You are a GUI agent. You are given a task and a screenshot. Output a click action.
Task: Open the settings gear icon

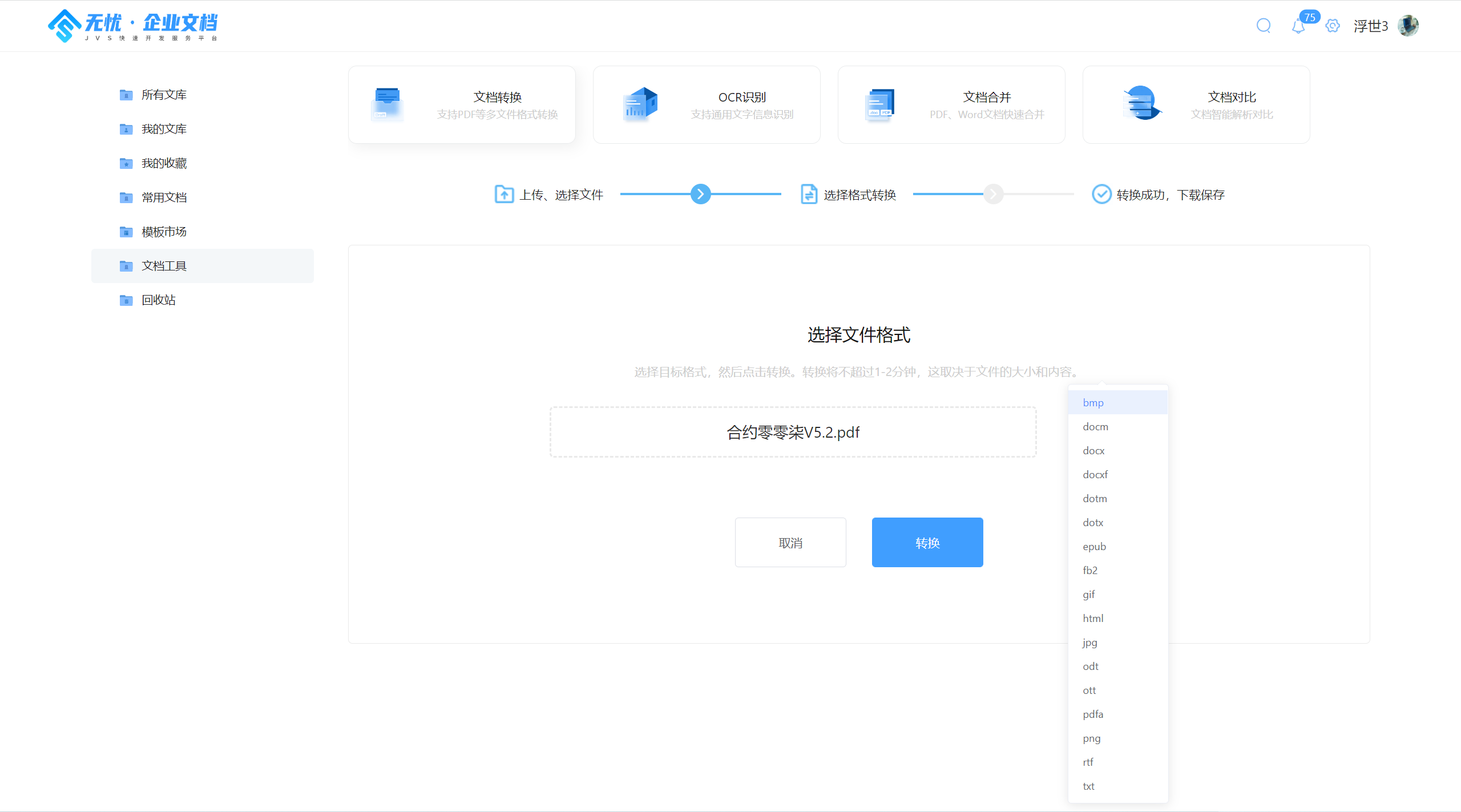click(x=1333, y=26)
